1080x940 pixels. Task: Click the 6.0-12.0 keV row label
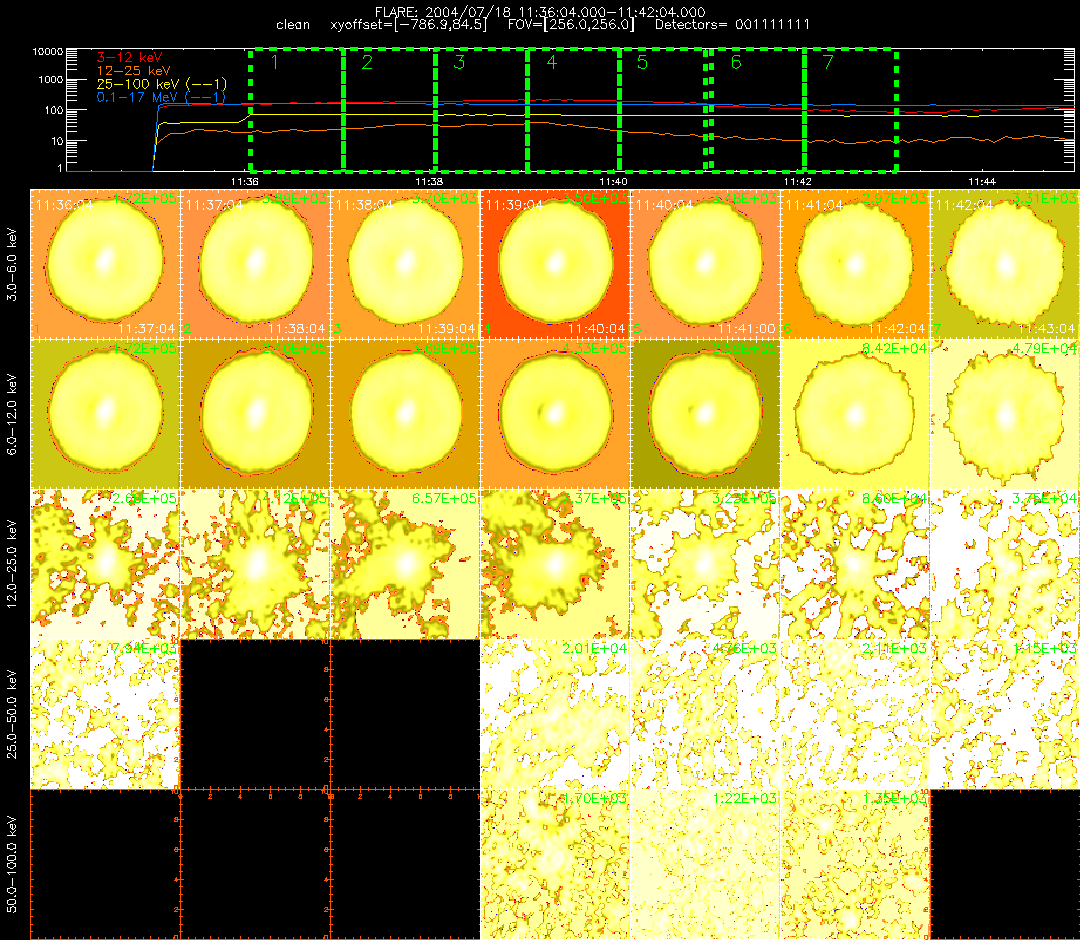pyautogui.click(x=12, y=414)
